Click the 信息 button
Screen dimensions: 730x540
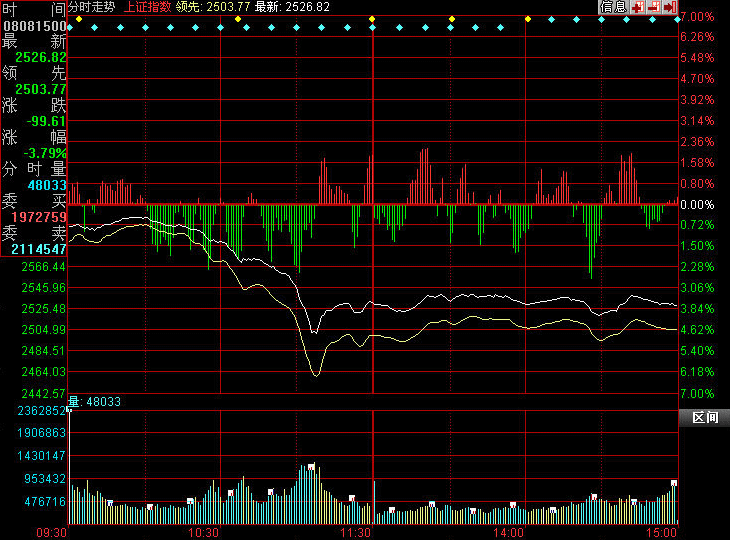613,7
